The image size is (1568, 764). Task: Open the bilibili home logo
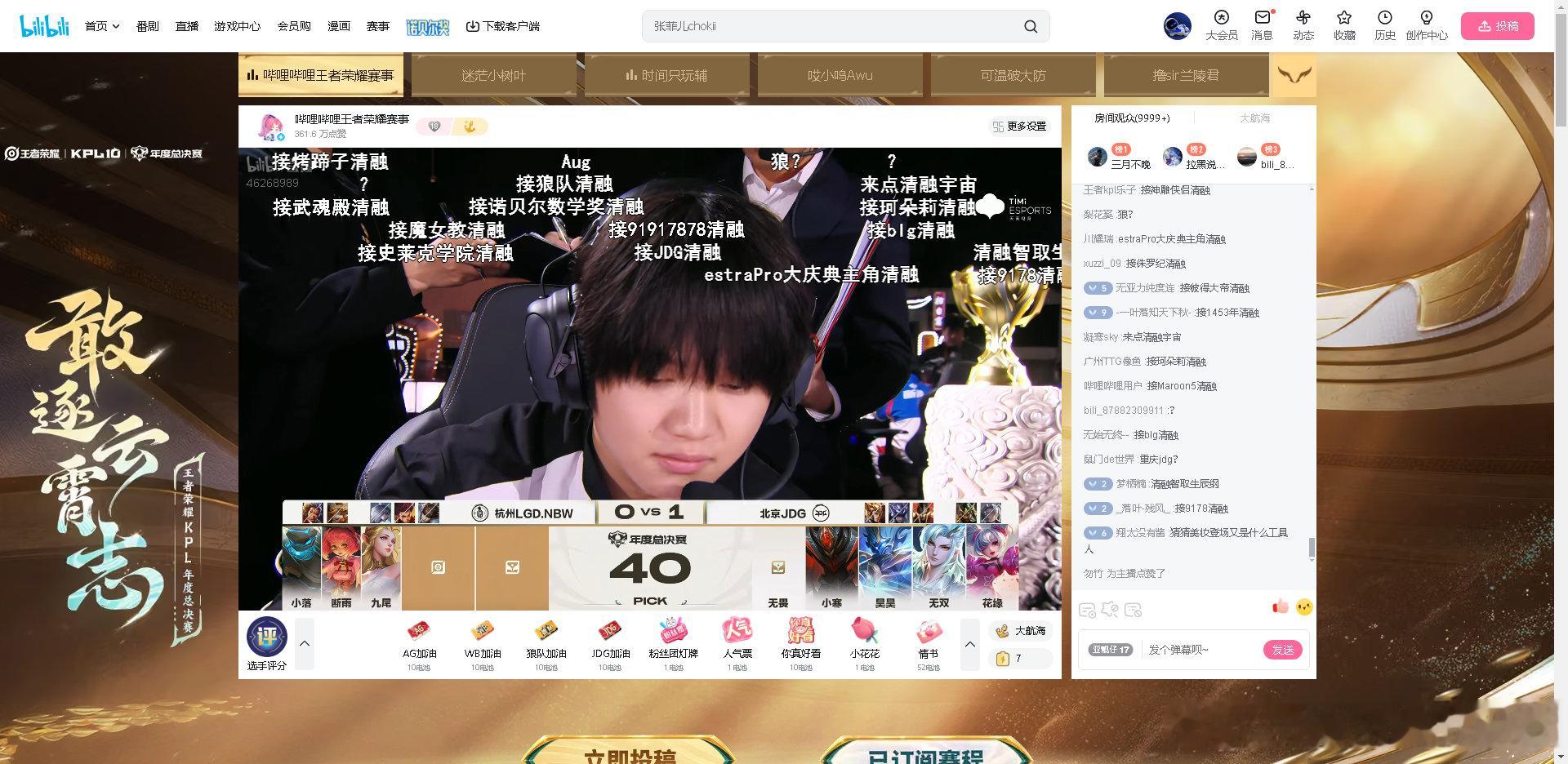(45, 25)
